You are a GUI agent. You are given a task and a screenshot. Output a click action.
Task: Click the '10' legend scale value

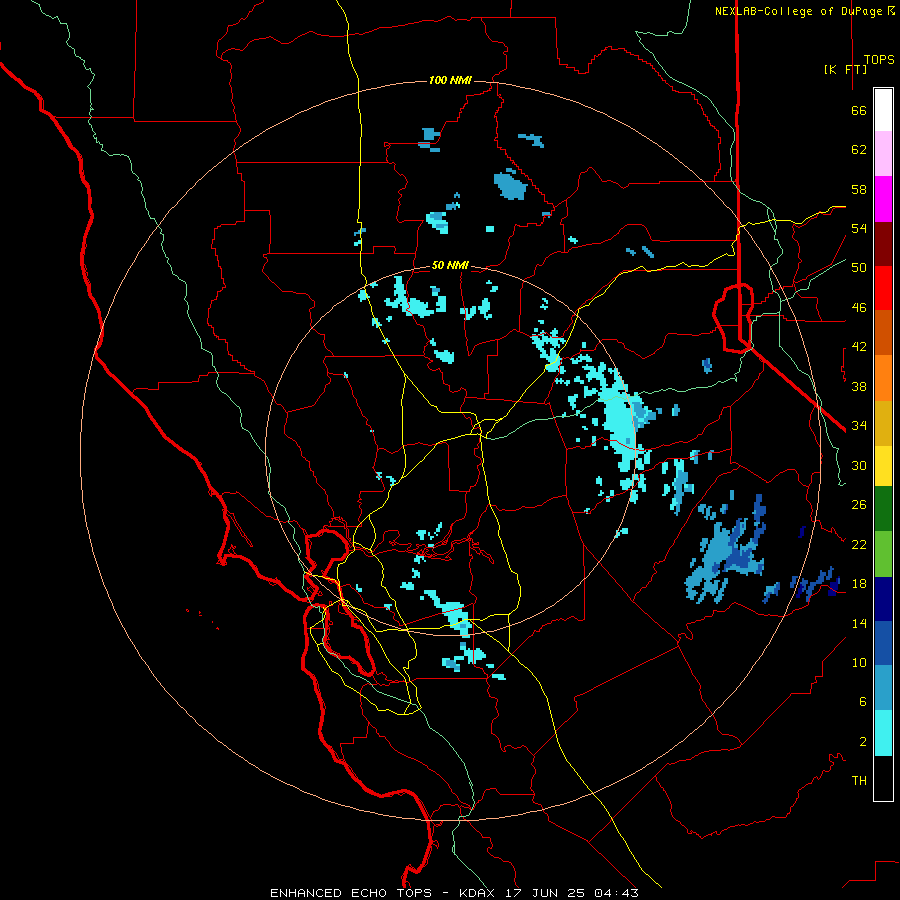point(859,662)
